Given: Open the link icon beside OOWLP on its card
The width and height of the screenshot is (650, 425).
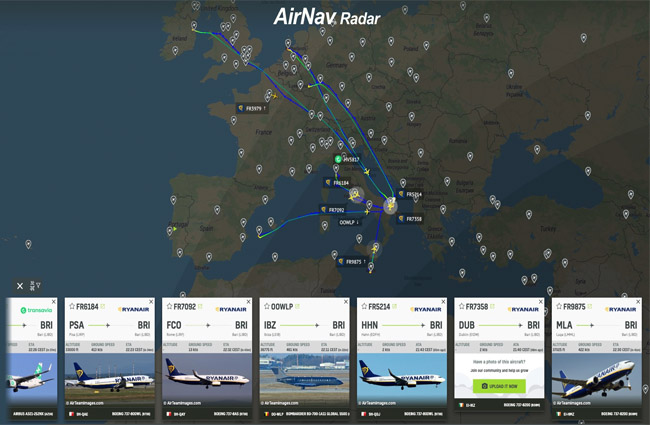Looking at the screenshot, I should [x=297, y=306].
